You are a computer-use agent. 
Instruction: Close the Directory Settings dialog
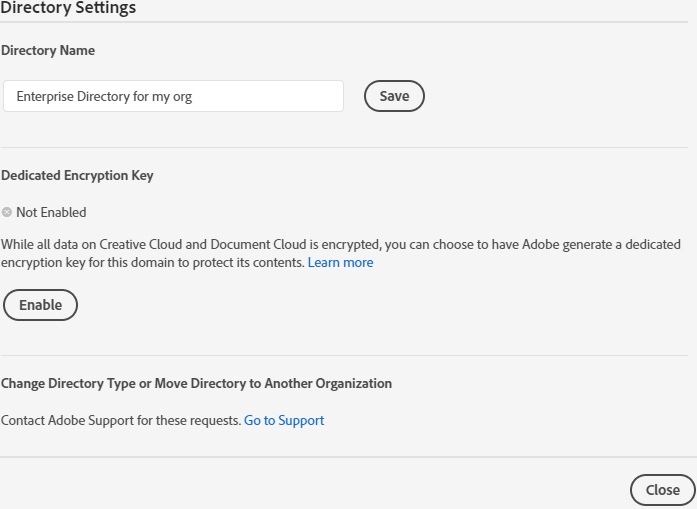click(663, 490)
